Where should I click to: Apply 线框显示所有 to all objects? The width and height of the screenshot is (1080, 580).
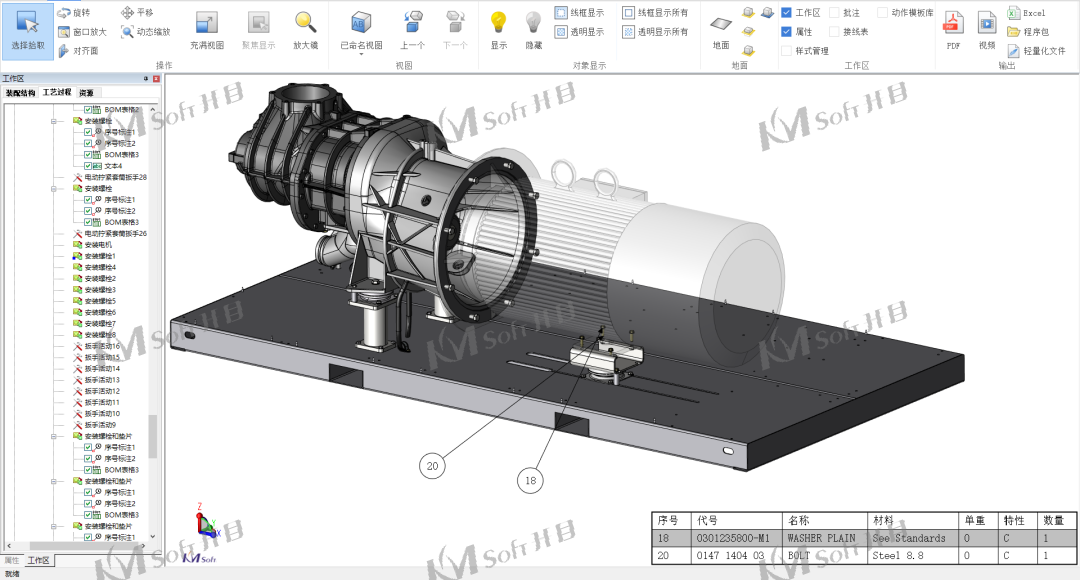pyautogui.click(x=655, y=12)
